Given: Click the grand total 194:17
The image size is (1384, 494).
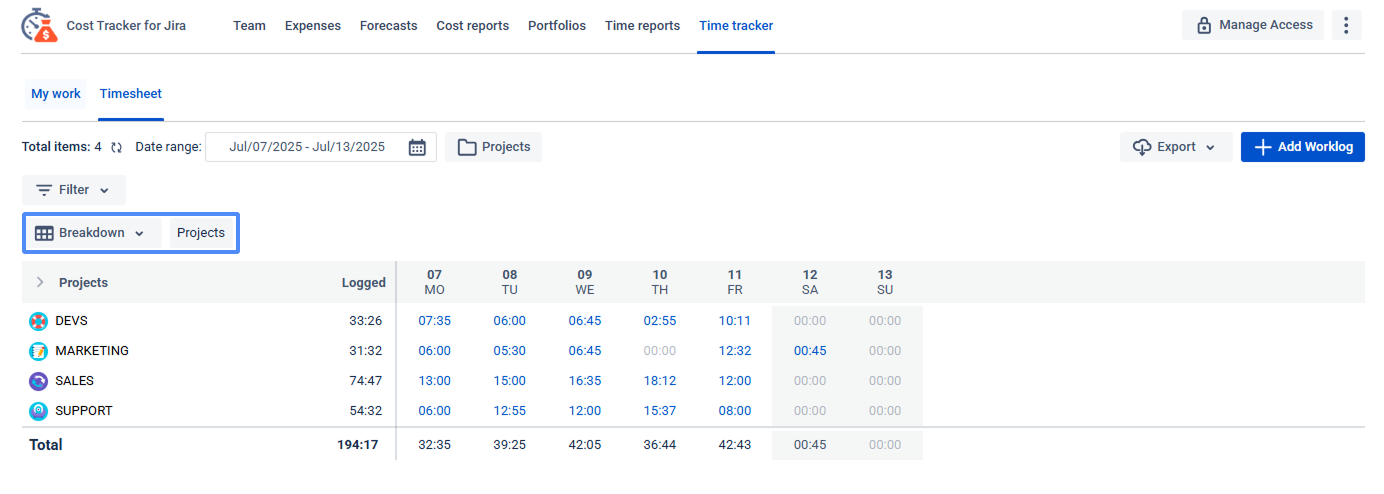Looking at the screenshot, I should click(358, 445).
